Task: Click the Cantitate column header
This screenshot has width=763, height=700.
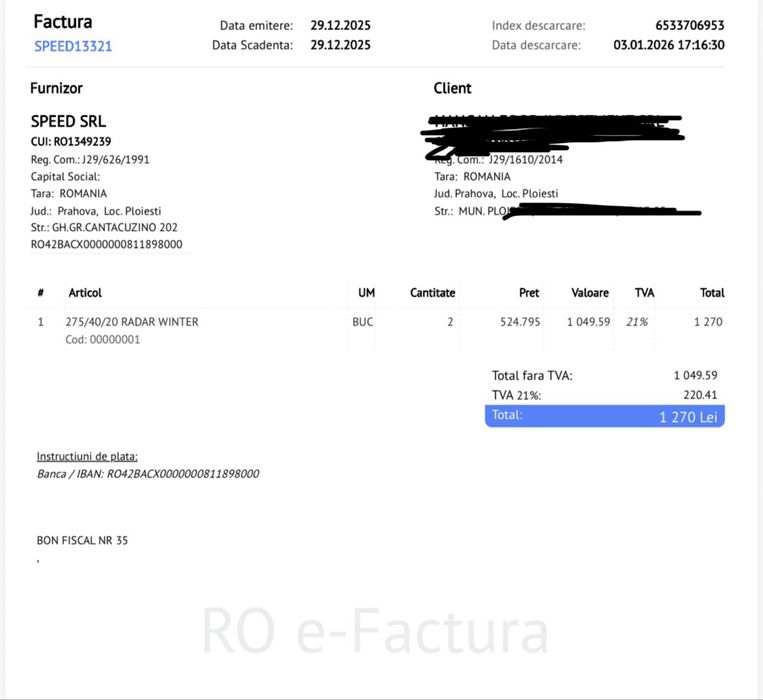Action: point(432,293)
